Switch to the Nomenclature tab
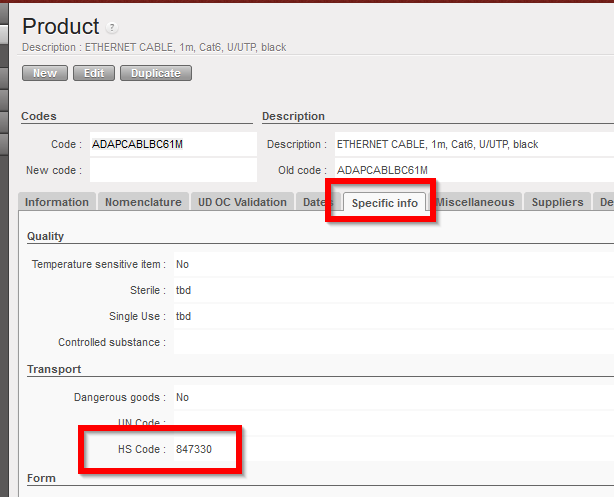This screenshot has width=614, height=497. click(x=143, y=202)
